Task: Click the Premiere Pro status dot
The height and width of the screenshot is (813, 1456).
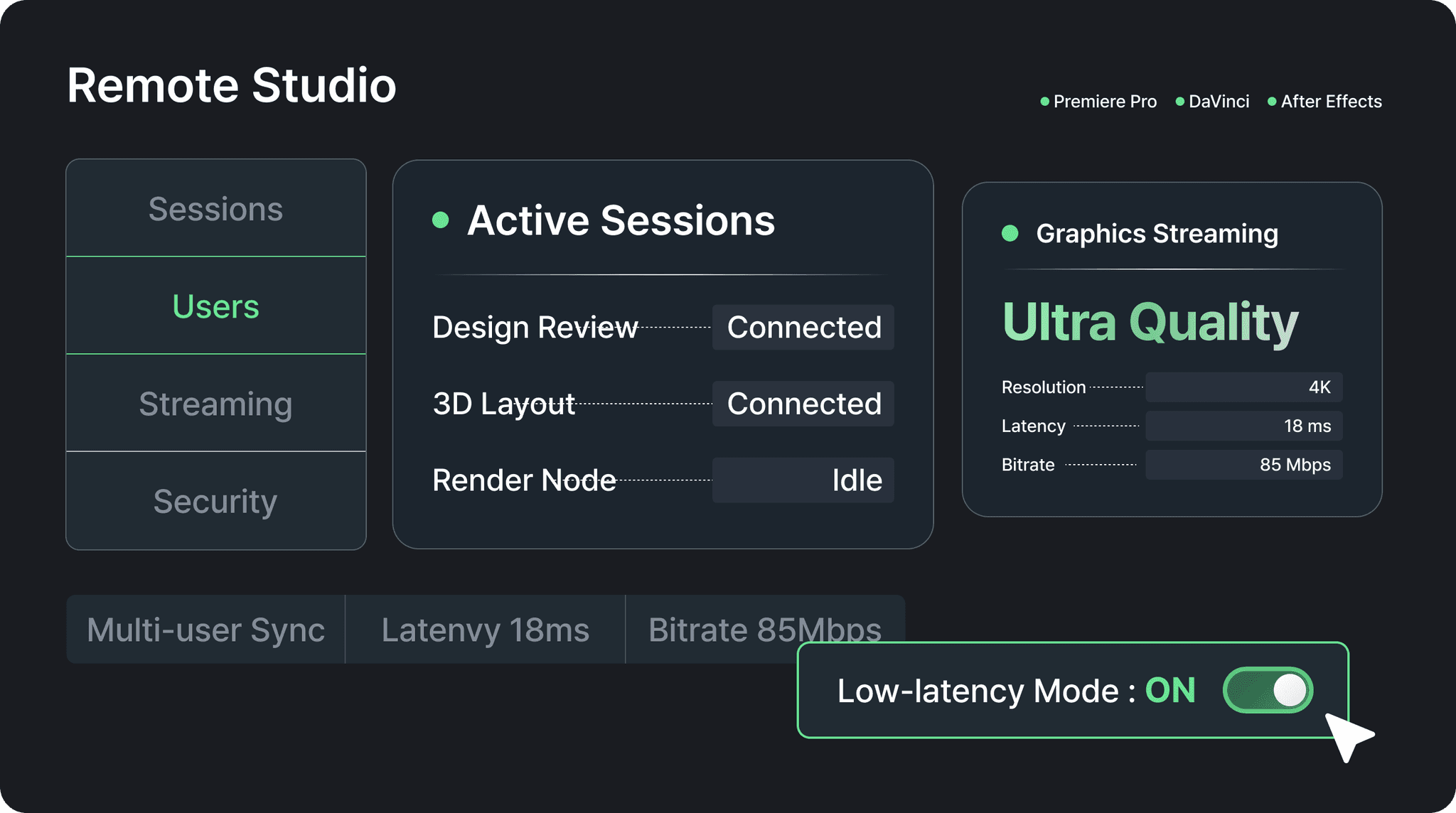Action: pyautogui.click(x=1044, y=102)
